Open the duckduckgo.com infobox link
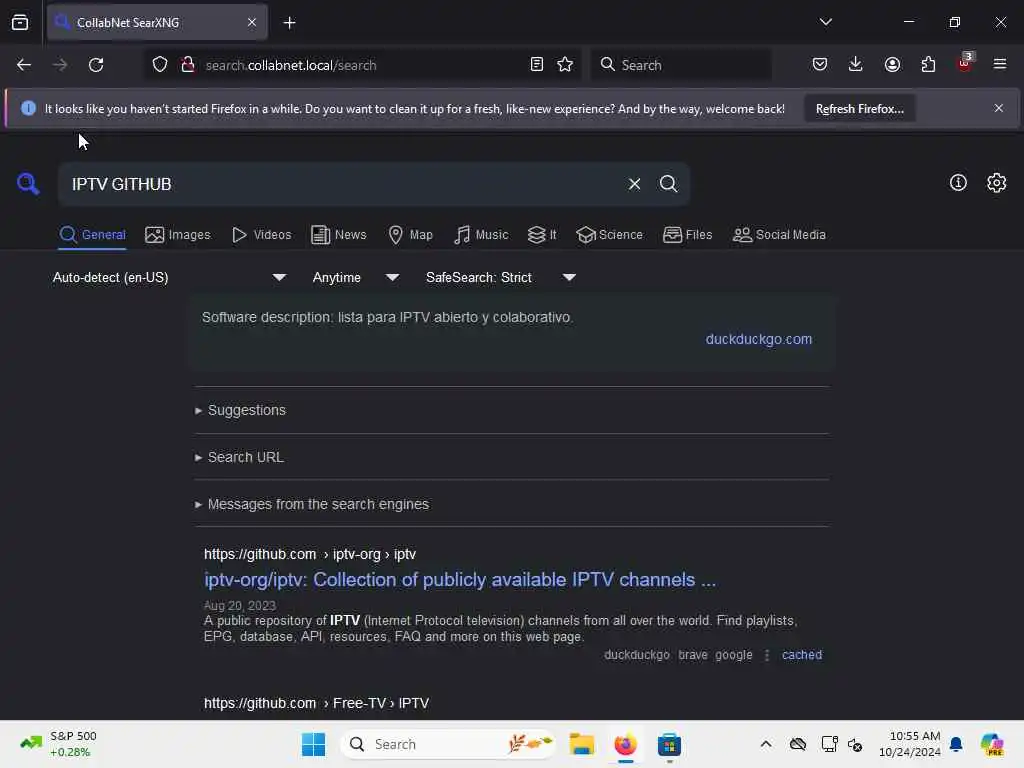Screen dimensions: 1024x768 coord(759,340)
